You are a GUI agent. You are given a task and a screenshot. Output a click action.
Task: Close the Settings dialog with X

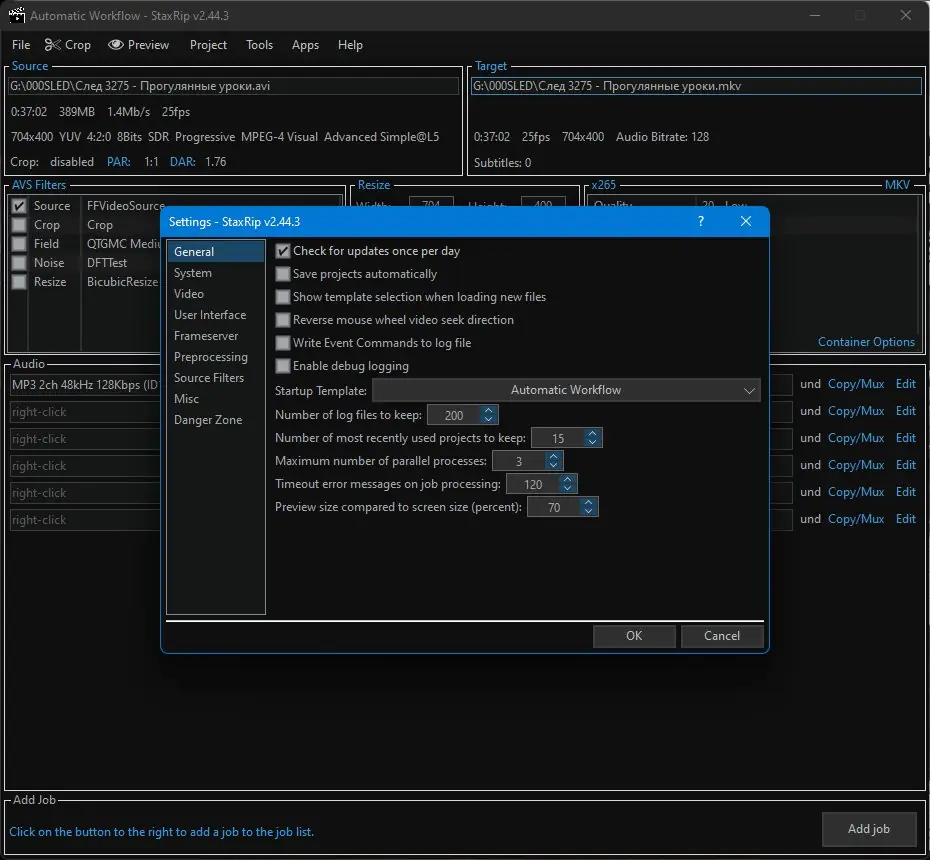745,222
